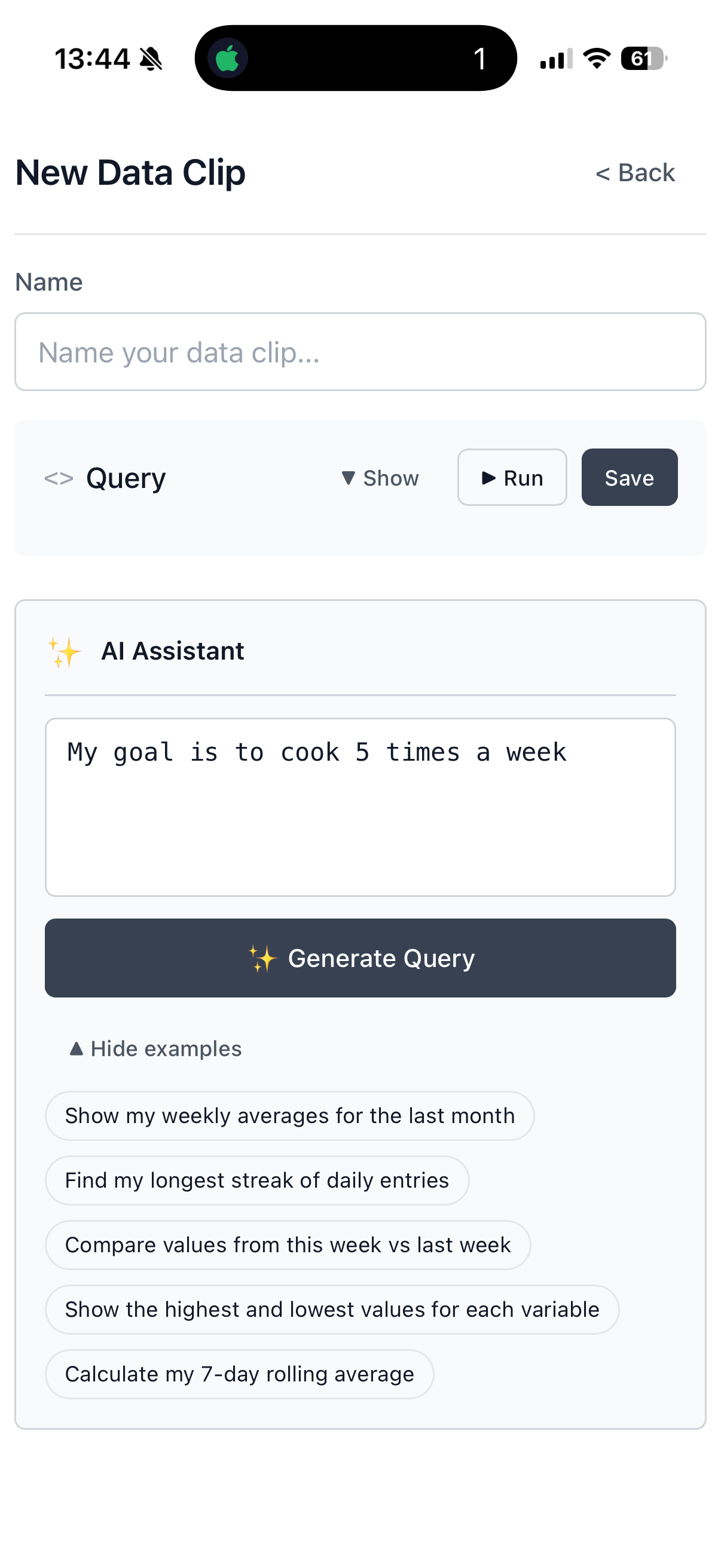Go back using the Back link
The width and height of the screenshot is (721, 1568).
[x=634, y=173]
